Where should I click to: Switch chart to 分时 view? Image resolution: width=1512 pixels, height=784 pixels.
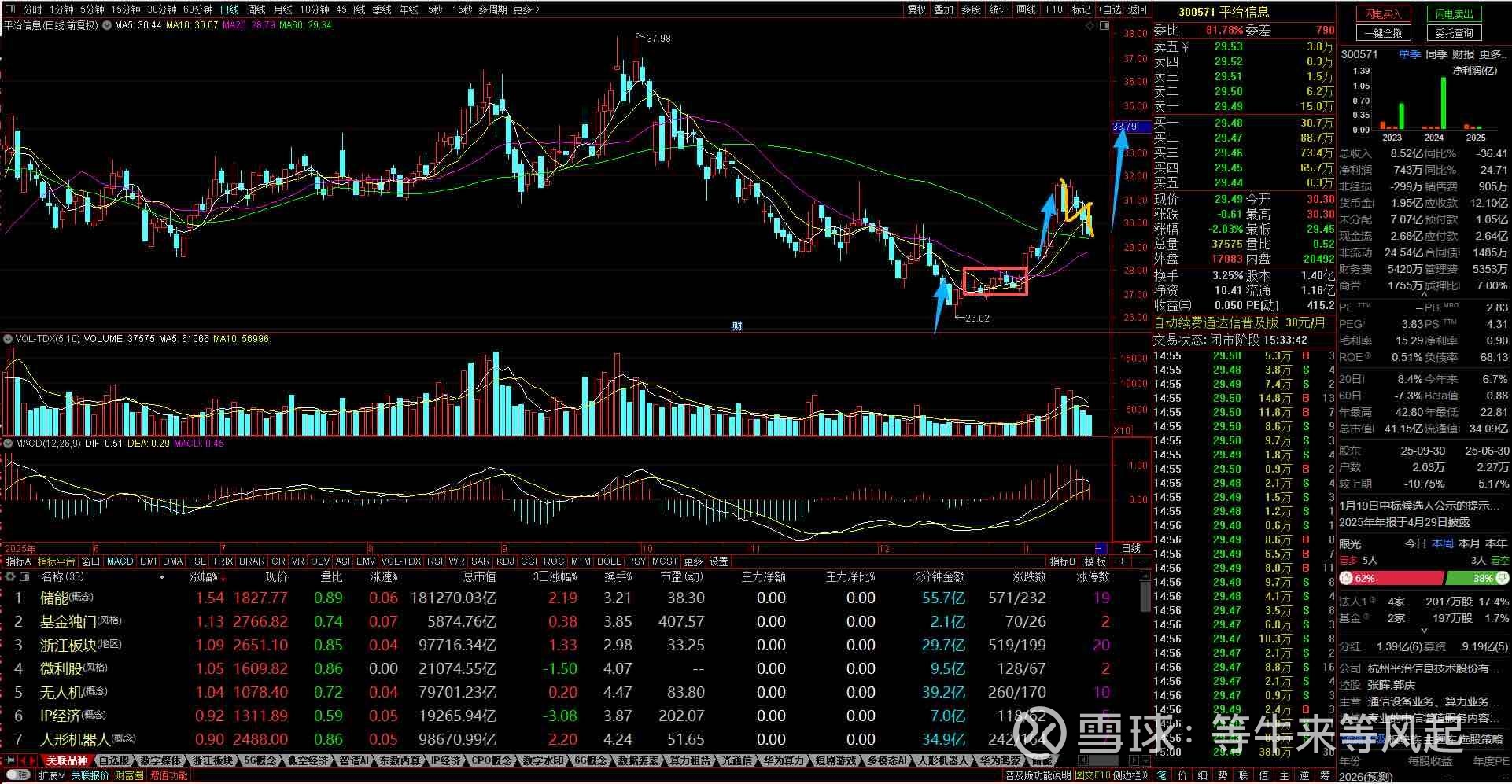coord(32,9)
